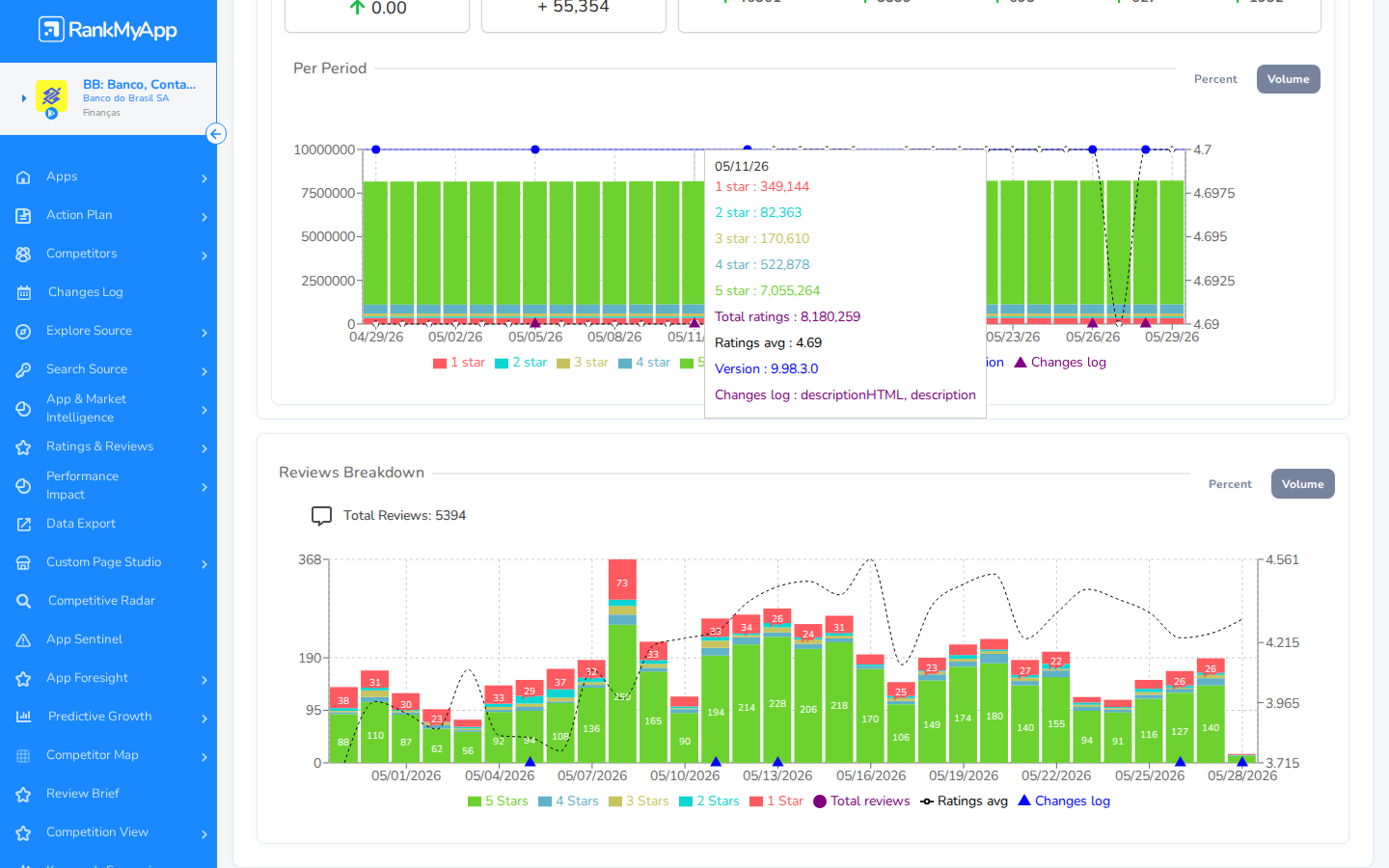
Task: Click the Predictive Growth chart icon
Action: pos(23,717)
